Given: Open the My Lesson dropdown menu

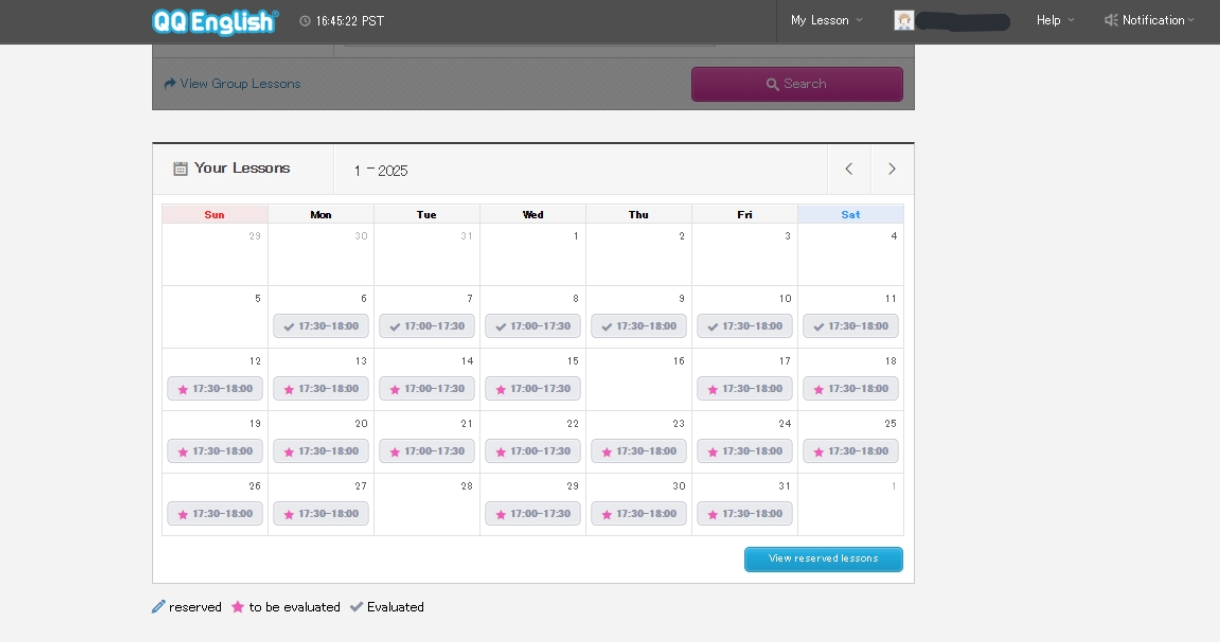Looking at the screenshot, I should (826, 20).
